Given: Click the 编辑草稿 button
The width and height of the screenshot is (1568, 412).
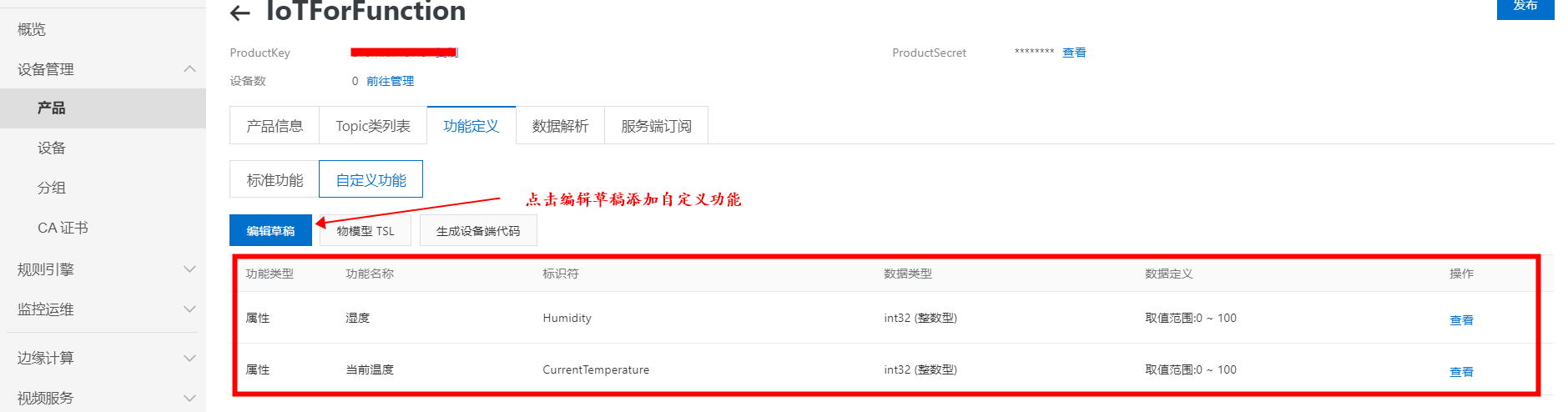Looking at the screenshot, I should (x=270, y=231).
